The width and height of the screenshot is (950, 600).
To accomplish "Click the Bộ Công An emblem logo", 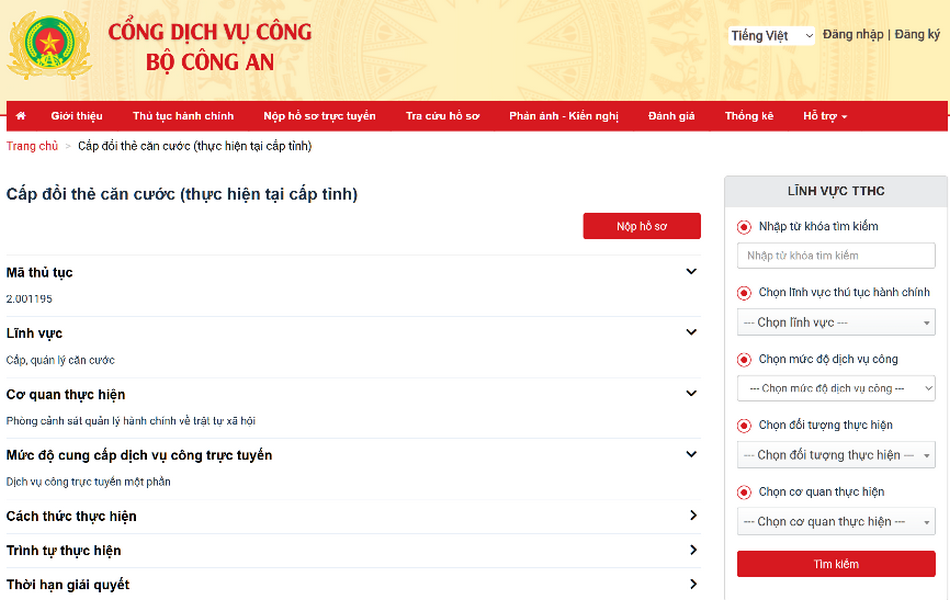I will [49, 45].
